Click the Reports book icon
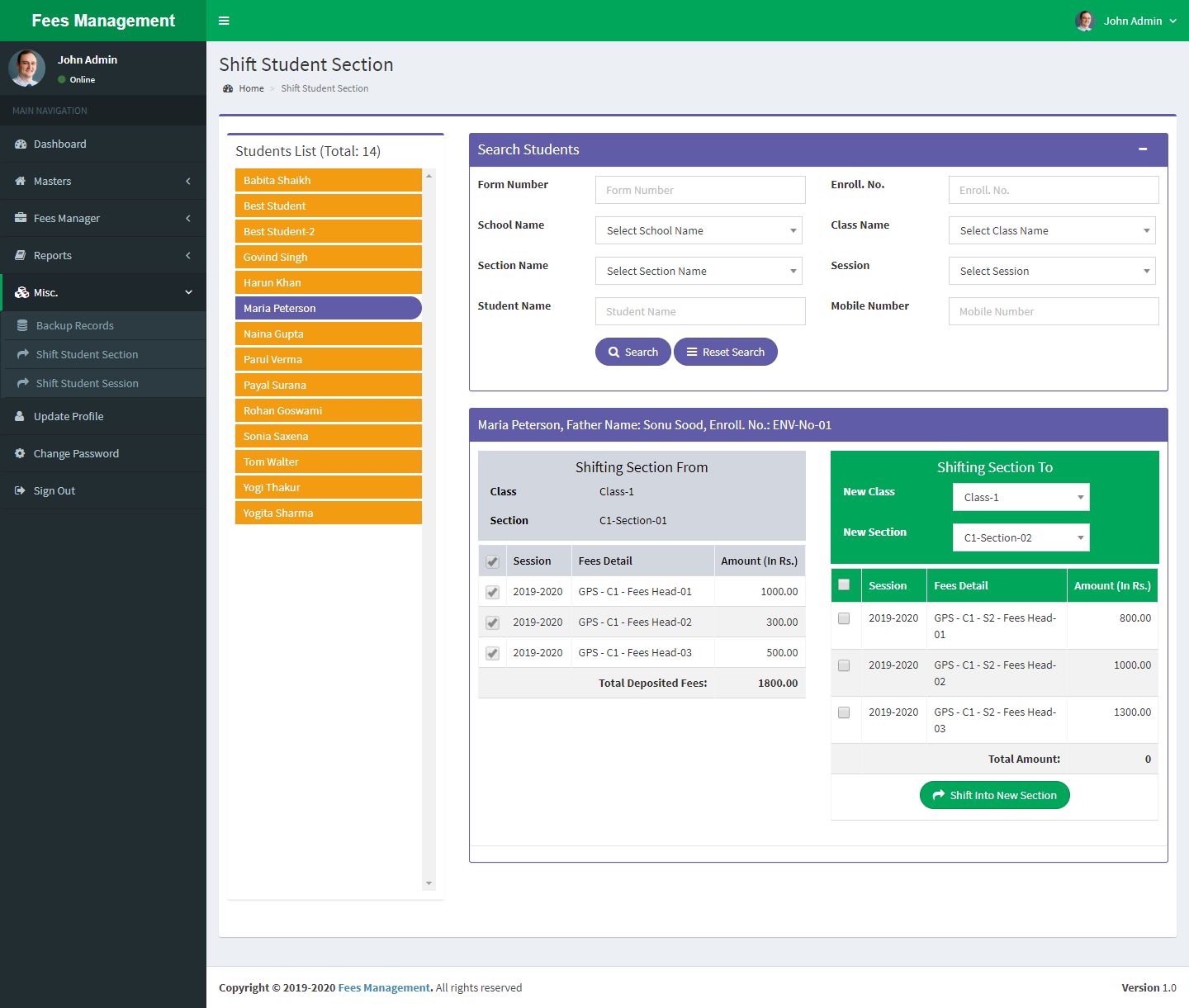 pos(21,256)
